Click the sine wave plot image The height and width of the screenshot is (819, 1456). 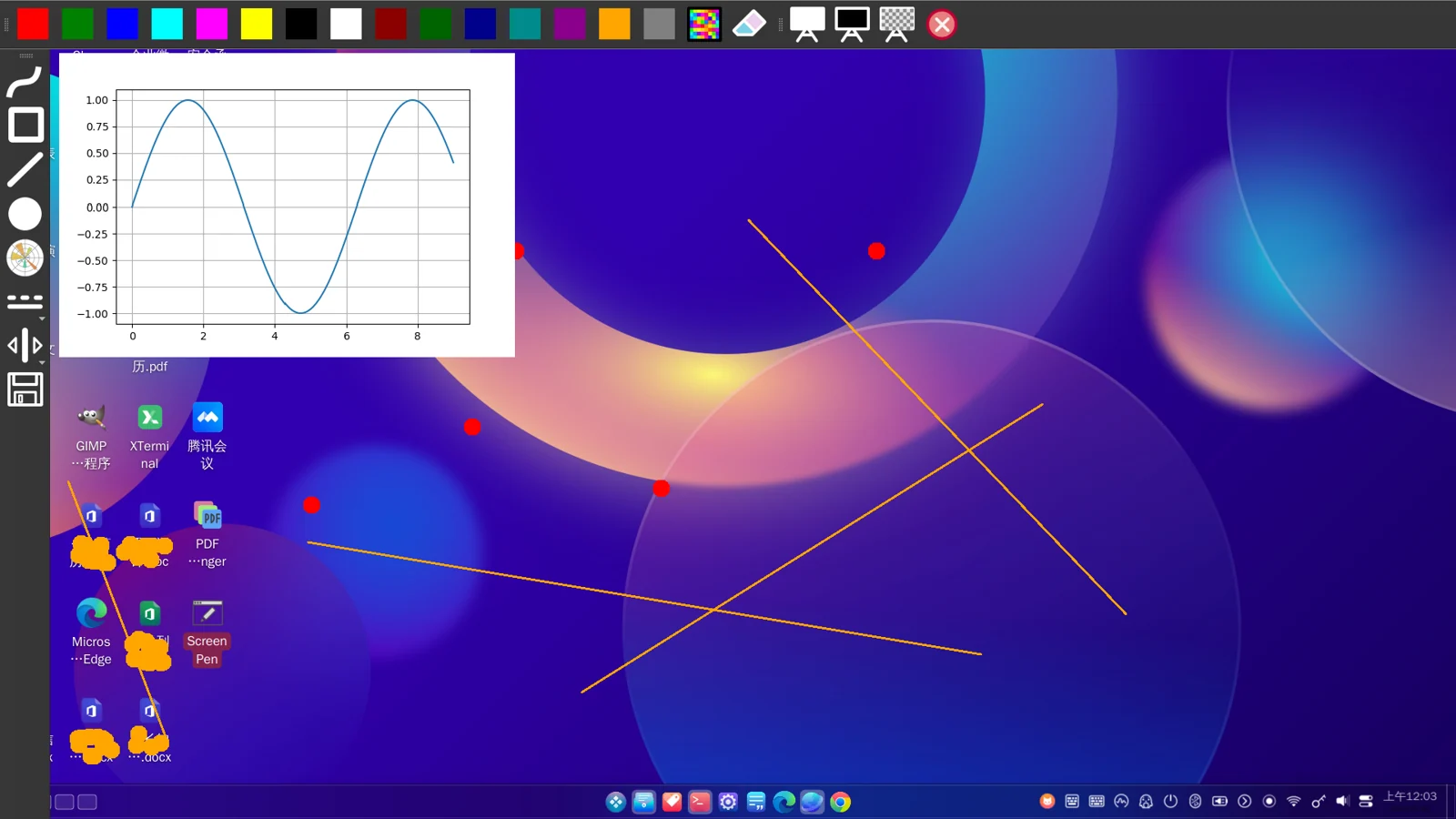[287, 205]
